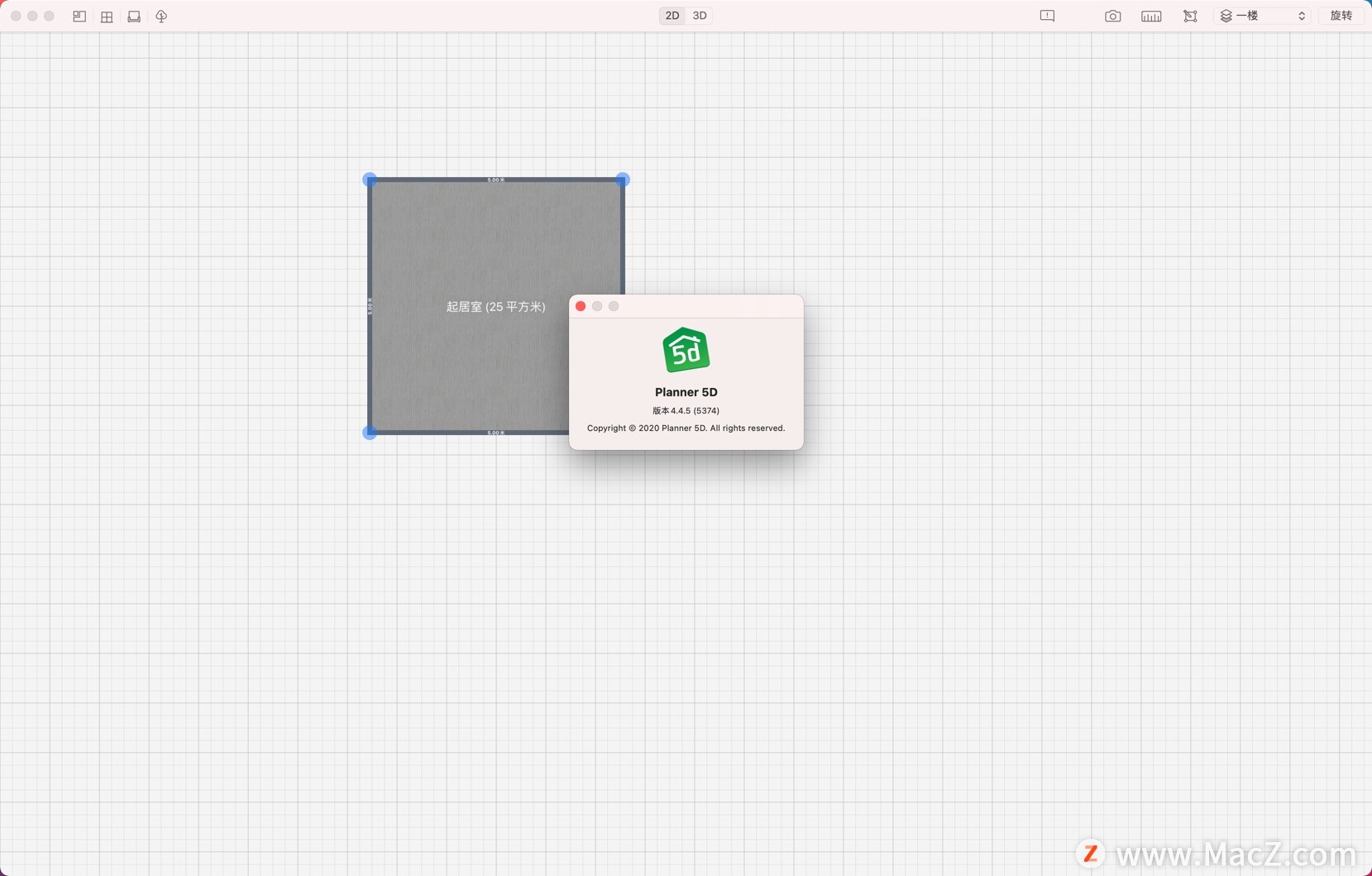Click the Copyright 2020 Planner 5D text
Image resolution: width=1372 pixels, height=876 pixels.
pos(686,428)
